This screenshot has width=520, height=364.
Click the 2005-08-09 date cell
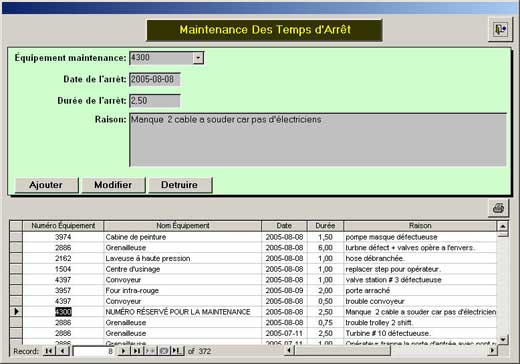(284, 290)
